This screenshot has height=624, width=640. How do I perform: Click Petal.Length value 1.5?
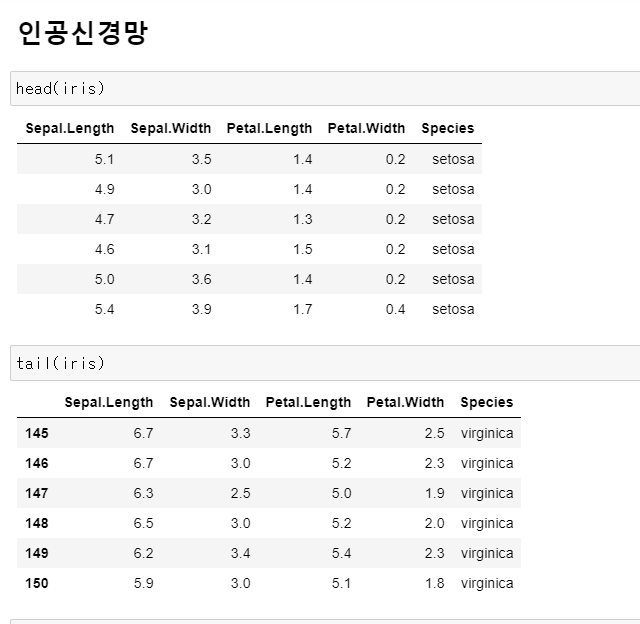pos(303,249)
